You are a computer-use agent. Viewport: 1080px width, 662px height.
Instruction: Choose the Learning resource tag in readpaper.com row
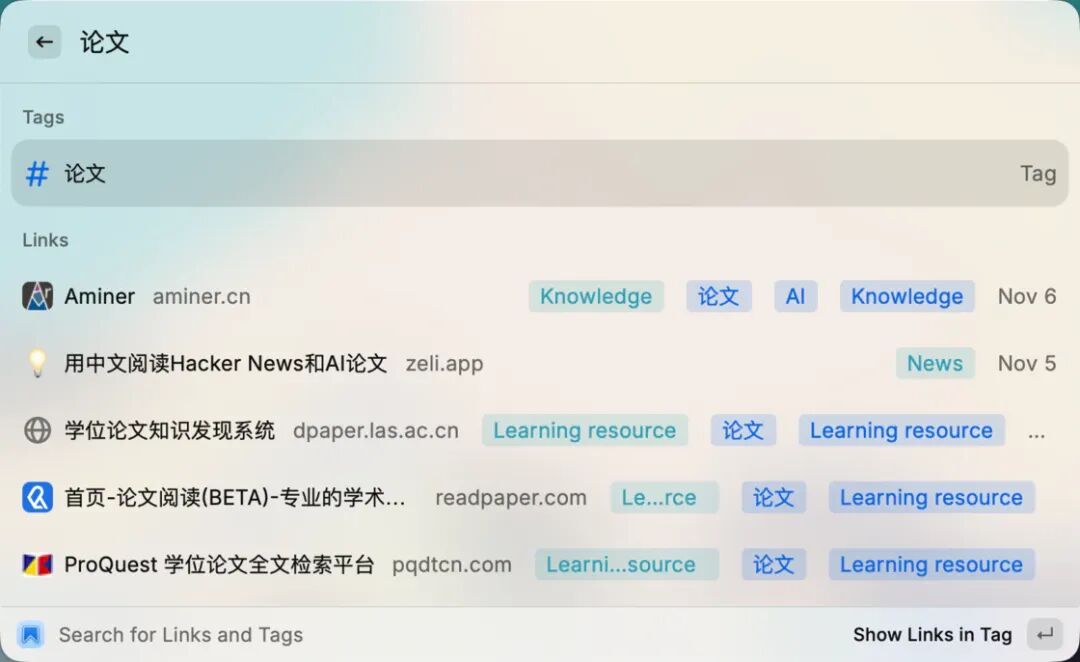pyautogui.click(x=931, y=497)
